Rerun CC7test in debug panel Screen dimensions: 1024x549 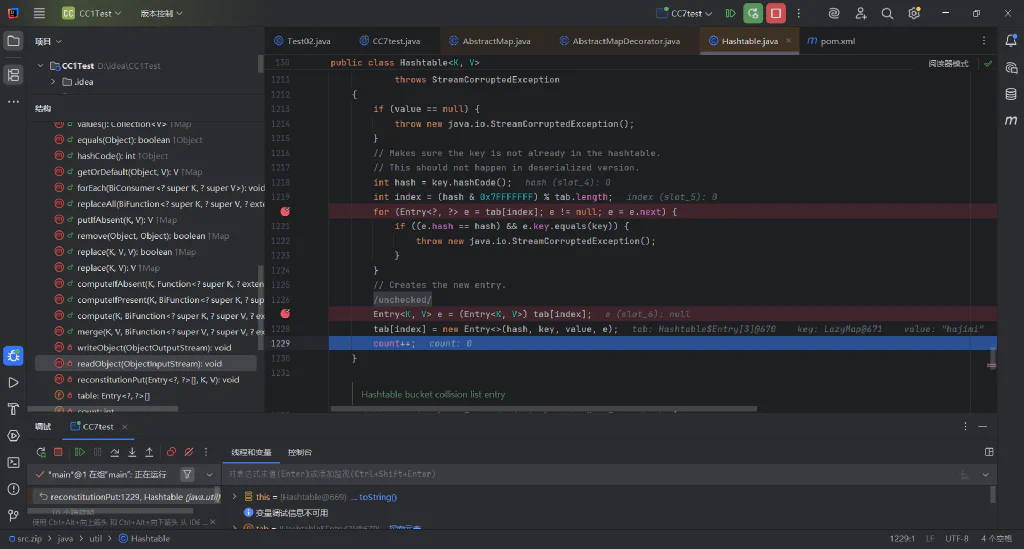(x=41, y=452)
